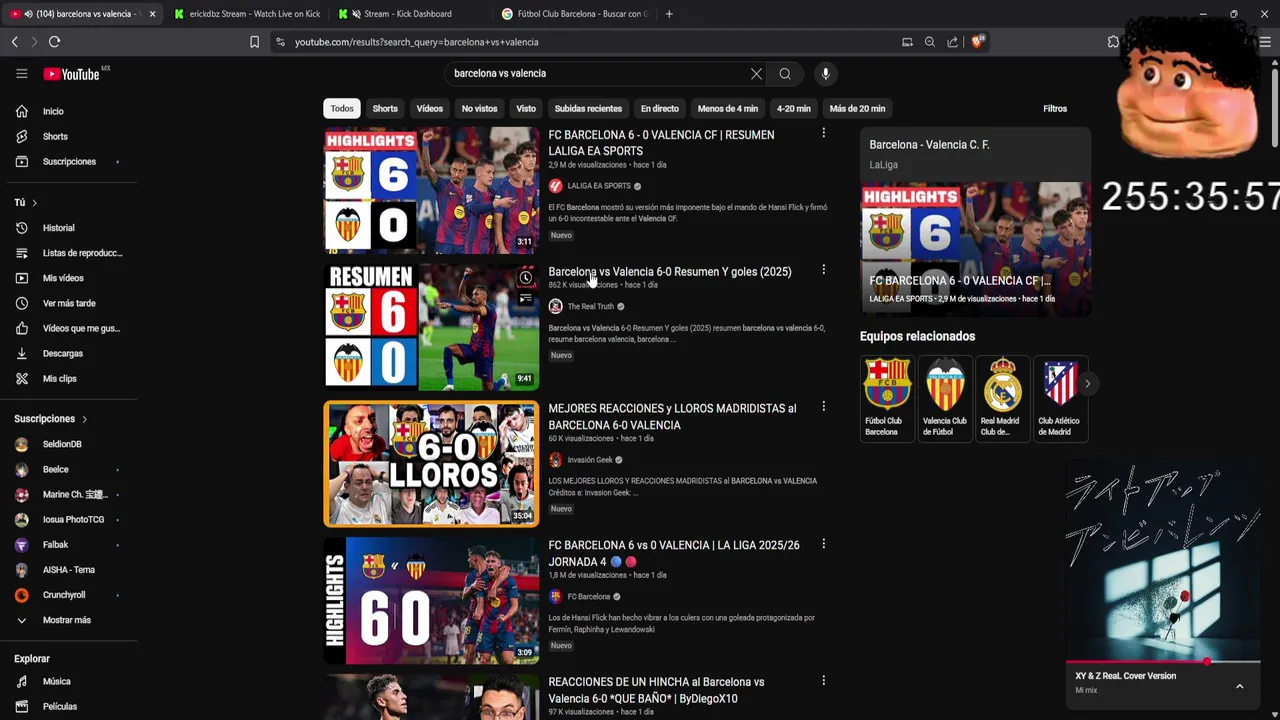Switch to Stream - Kick Dashboard tab
This screenshot has width=1280, height=720.
pyautogui.click(x=408, y=14)
